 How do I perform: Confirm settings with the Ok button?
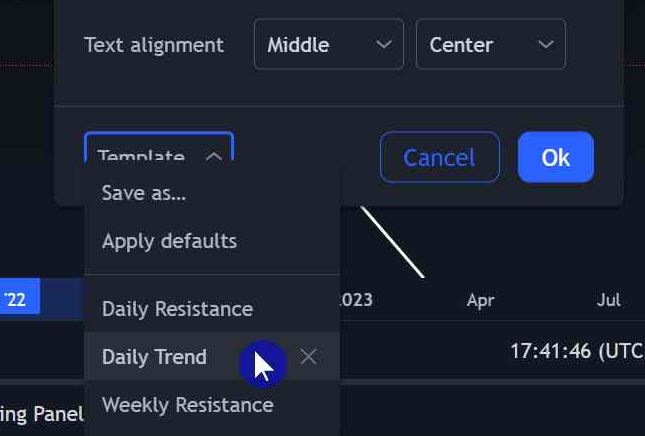click(x=556, y=157)
